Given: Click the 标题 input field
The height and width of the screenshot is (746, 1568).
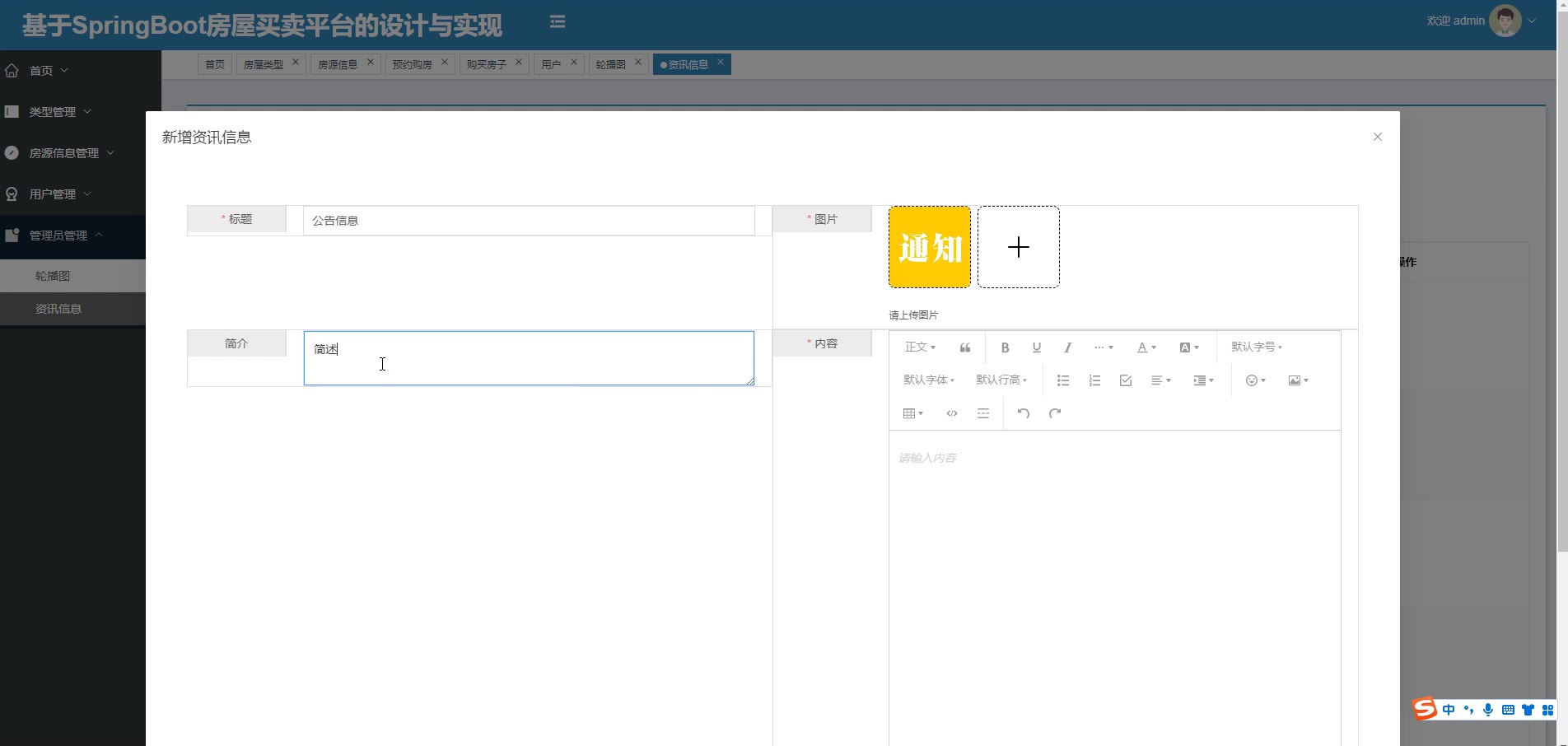Looking at the screenshot, I should (x=528, y=221).
